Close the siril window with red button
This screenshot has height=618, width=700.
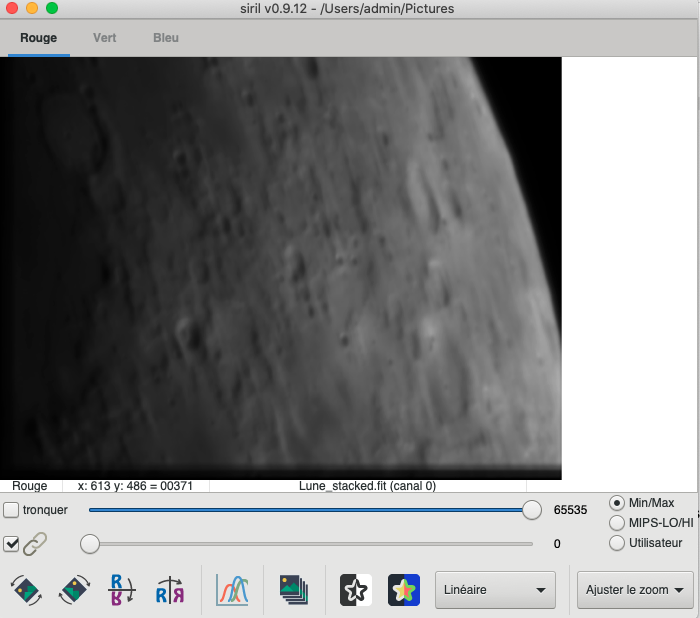coord(12,8)
